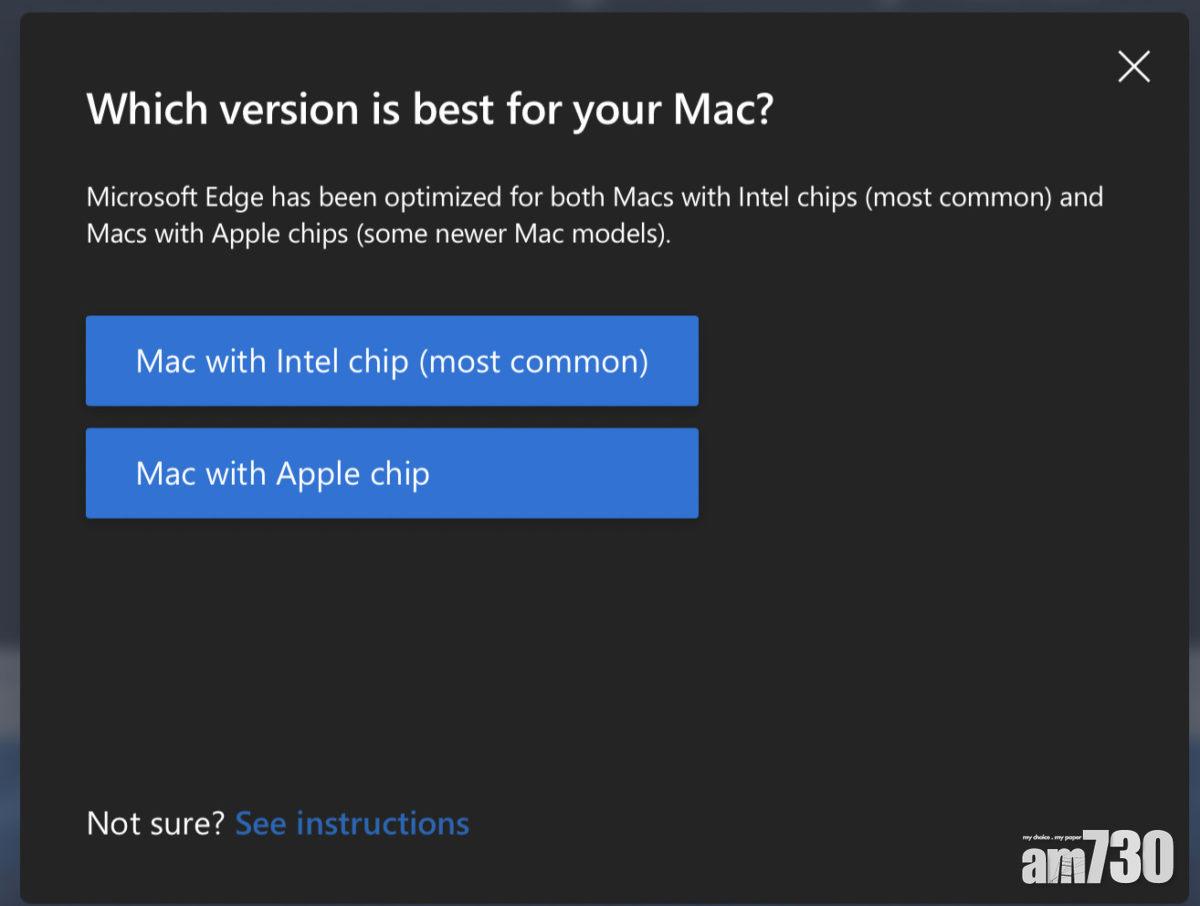Click the word 'Apple' on the second button
The width and height of the screenshot is (1200, 906).
(317, 473)
